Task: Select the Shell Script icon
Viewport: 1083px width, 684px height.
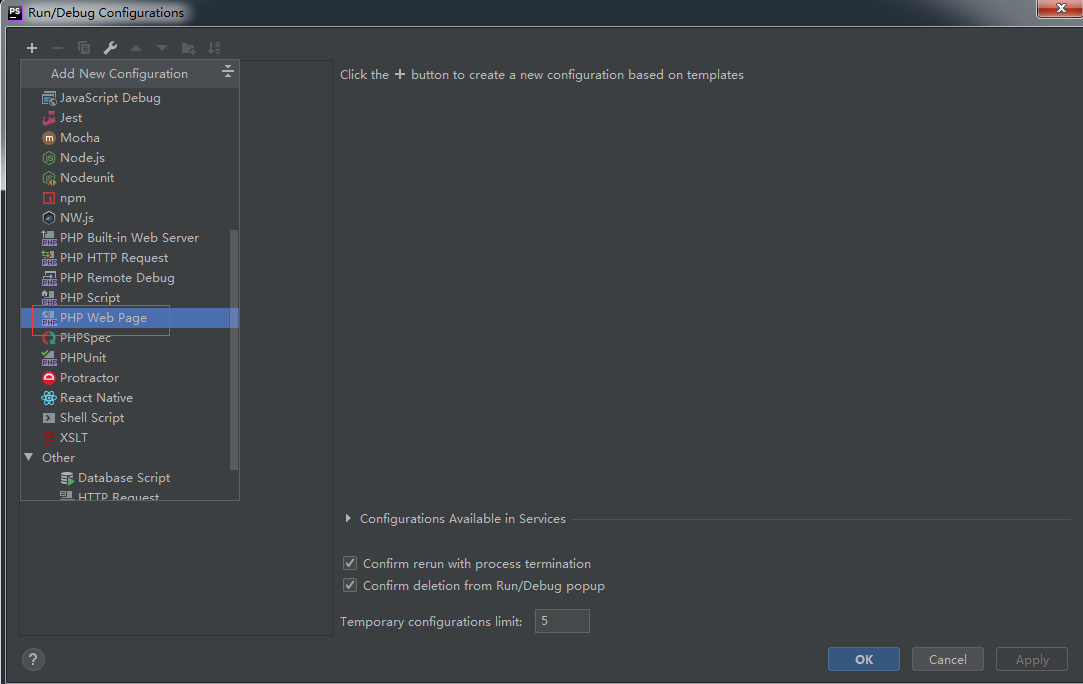Action: click(x=49, y=418)
